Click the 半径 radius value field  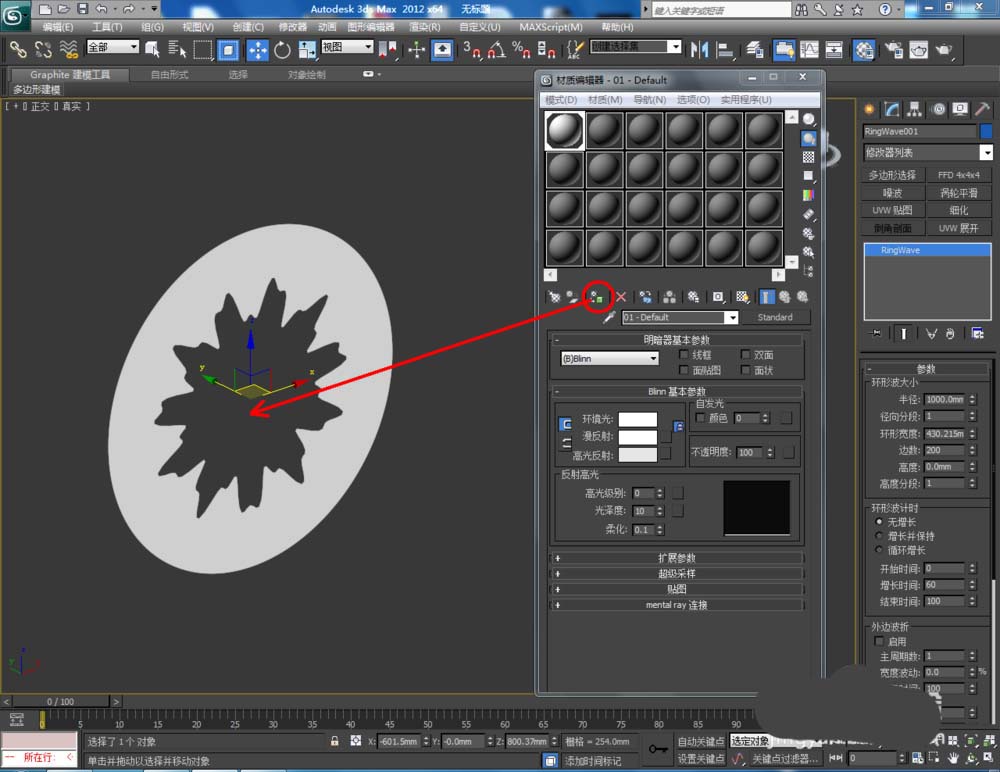(x=945, y=399)
